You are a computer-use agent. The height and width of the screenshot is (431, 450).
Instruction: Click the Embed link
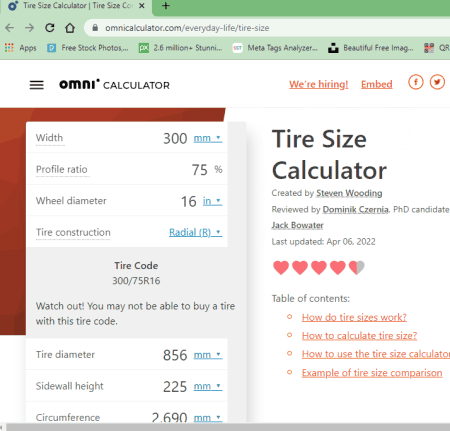[377, 84]
